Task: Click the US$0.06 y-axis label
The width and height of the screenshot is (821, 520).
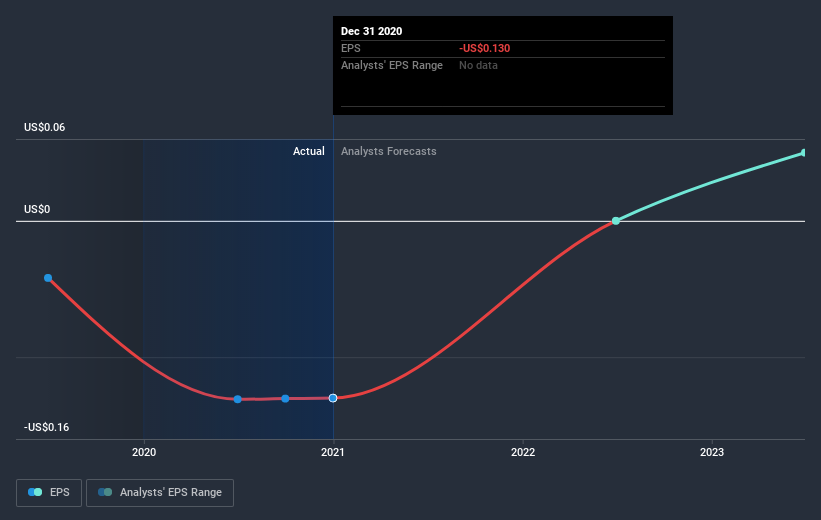Action: point(45,127)
